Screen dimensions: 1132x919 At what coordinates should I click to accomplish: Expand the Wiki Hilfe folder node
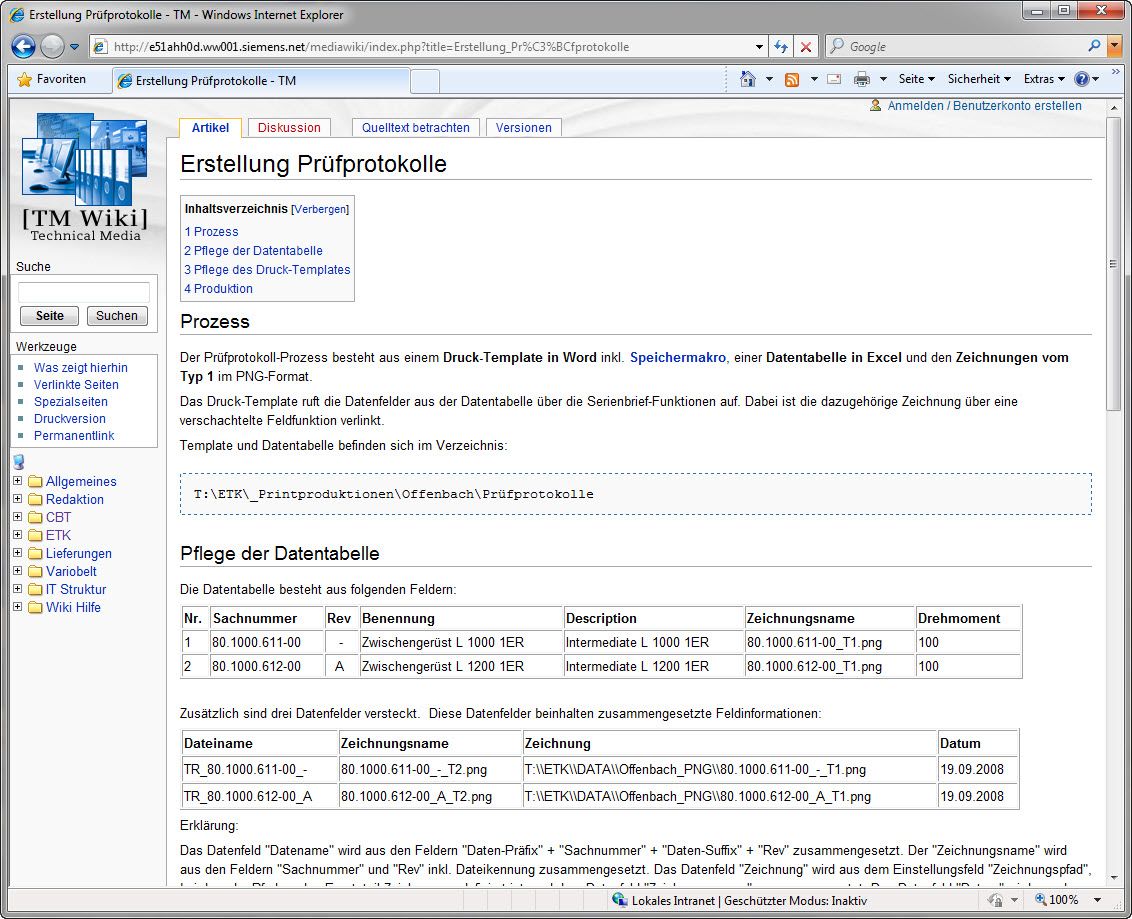[x=18, y=607]
